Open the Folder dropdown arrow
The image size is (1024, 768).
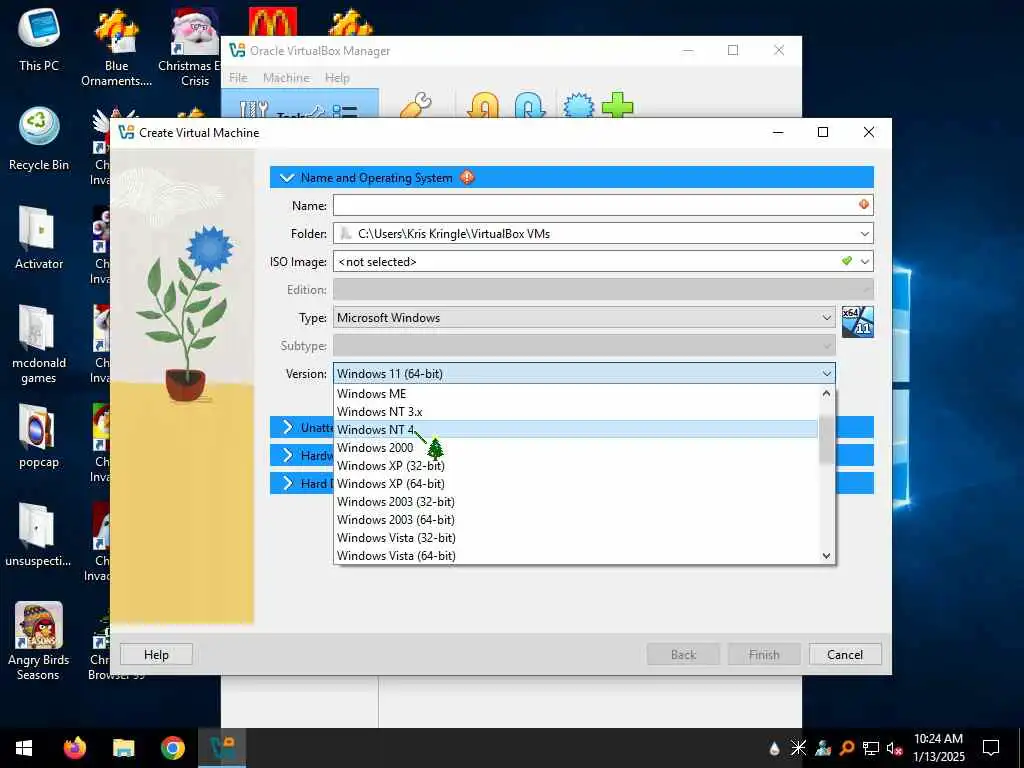[x=864, y=234]
